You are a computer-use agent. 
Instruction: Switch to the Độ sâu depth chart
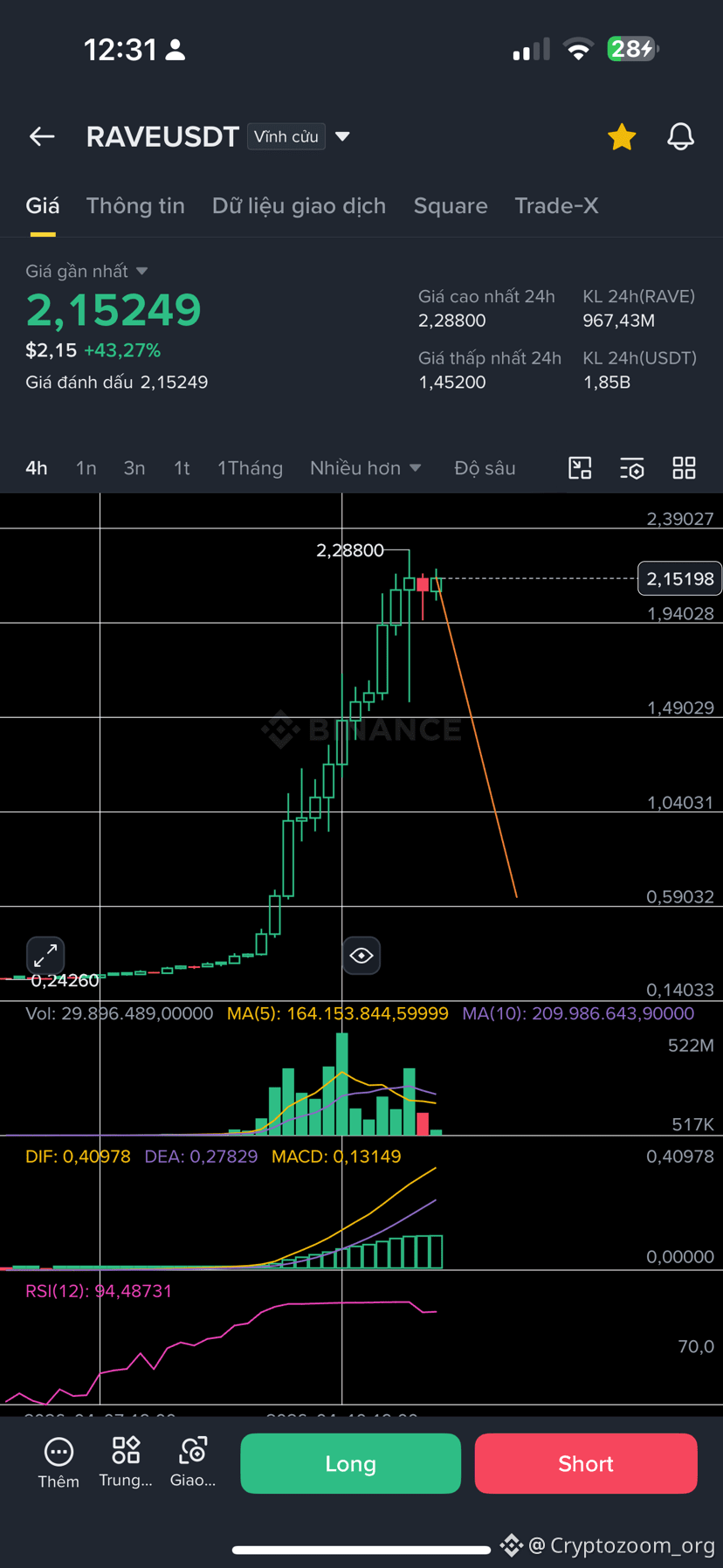pos(485,468)
